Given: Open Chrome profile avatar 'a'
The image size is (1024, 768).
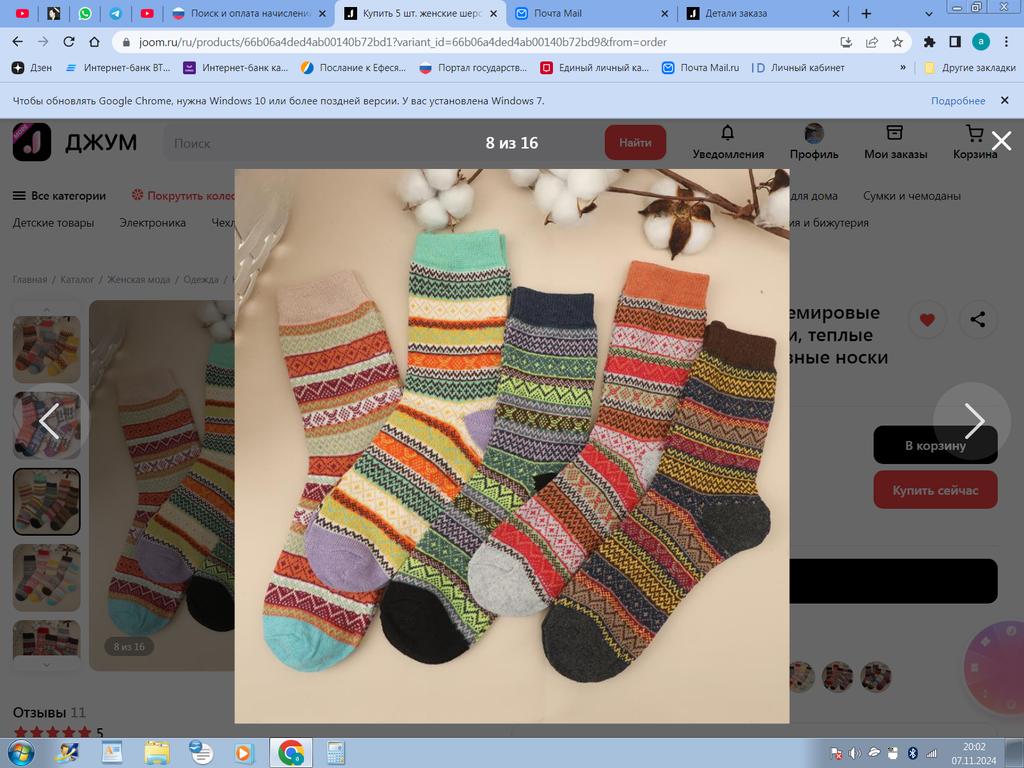Looking at the screenshot, I should tap(980, 42).
